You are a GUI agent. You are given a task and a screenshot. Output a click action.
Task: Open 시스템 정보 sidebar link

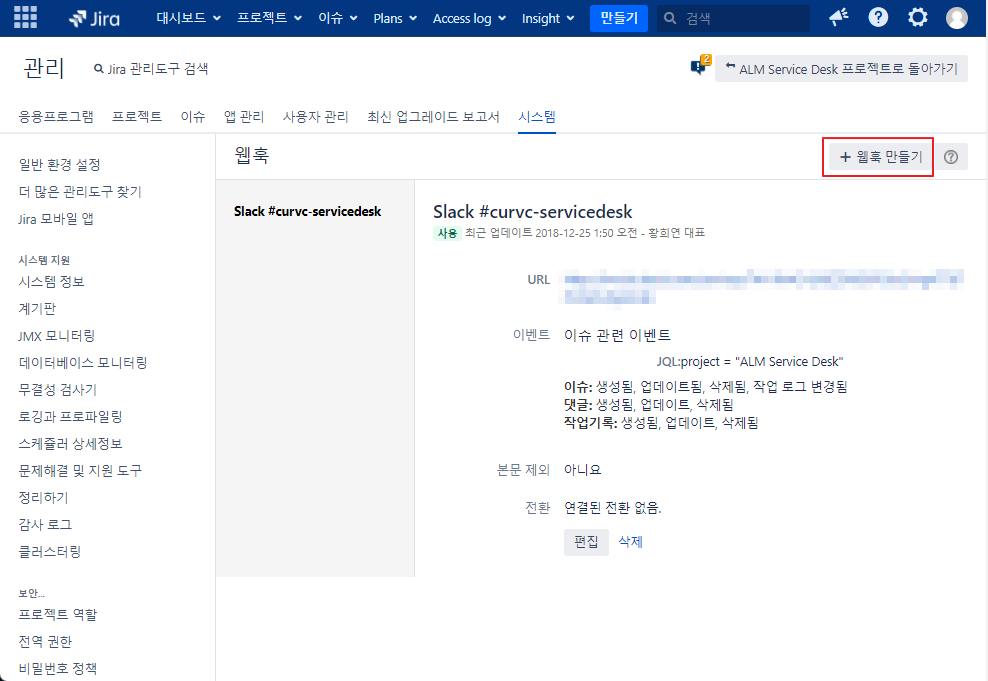tap(51, 281)
